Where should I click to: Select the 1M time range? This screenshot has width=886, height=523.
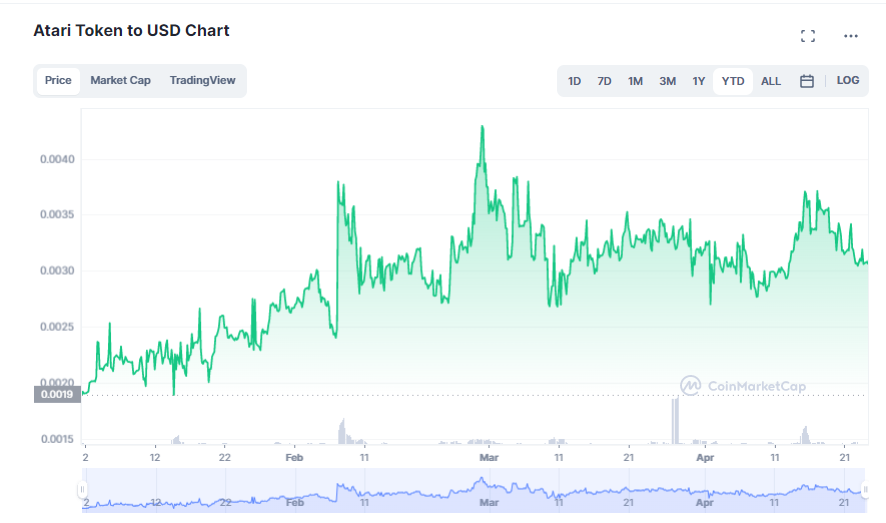click(x=635, y=81)
